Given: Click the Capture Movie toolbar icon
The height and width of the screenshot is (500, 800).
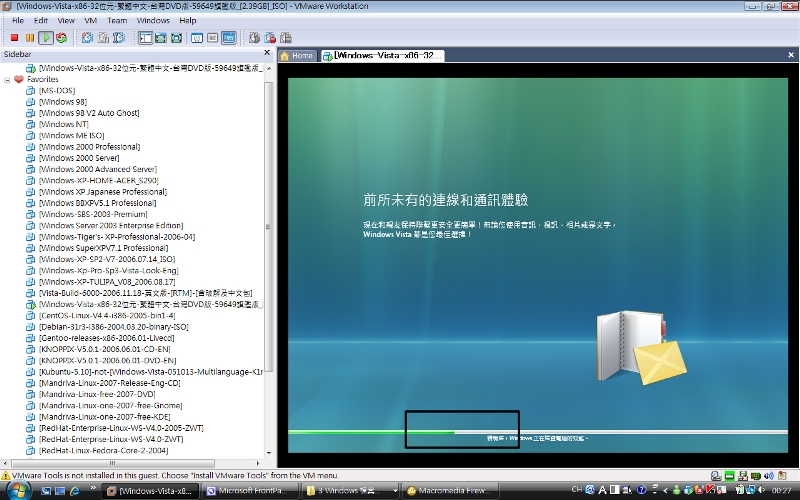Looking at the screenshot, I should pos(254,38).
